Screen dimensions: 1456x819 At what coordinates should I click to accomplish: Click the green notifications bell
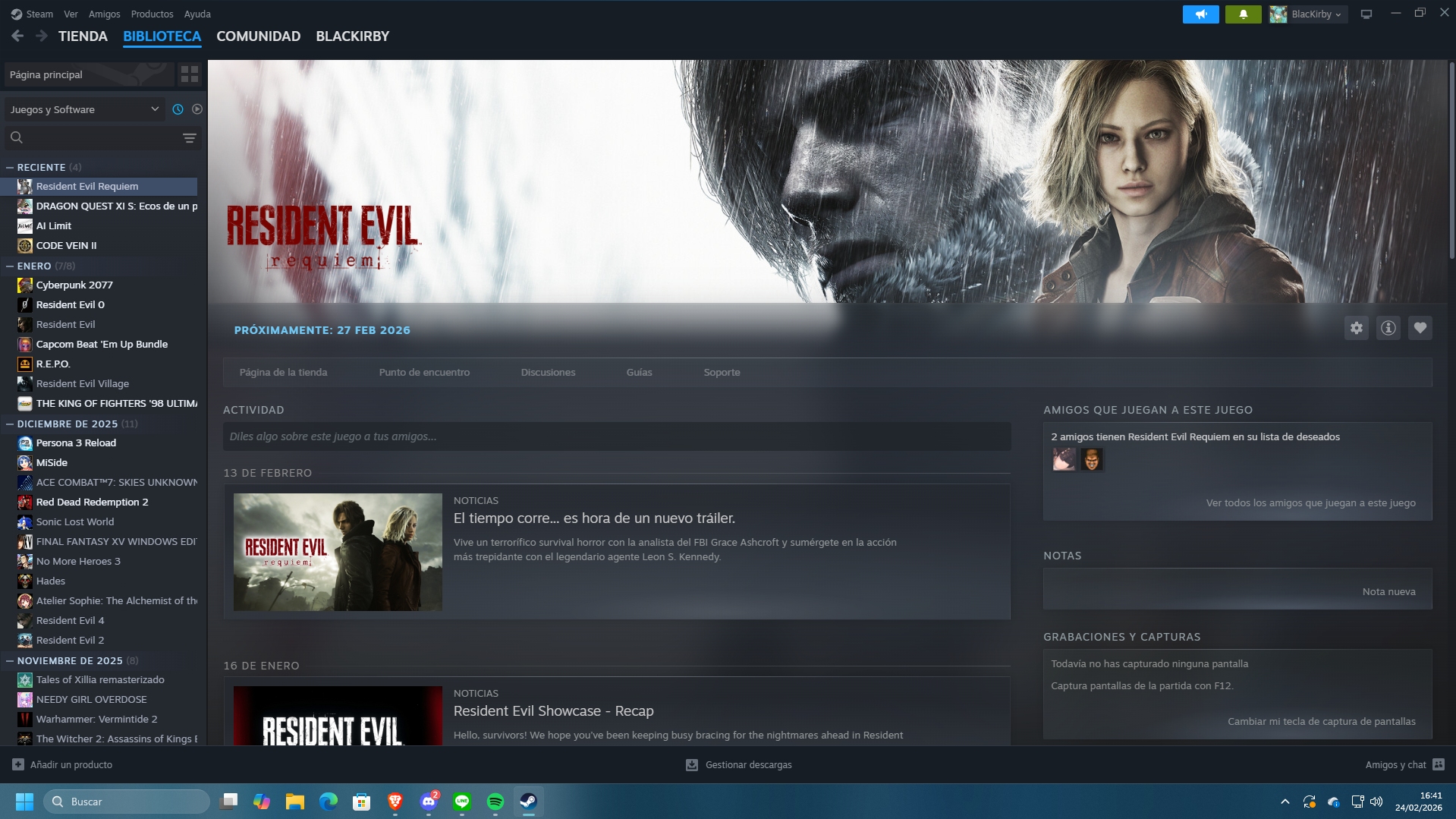pyautogui.click(x=1243, y=14)
